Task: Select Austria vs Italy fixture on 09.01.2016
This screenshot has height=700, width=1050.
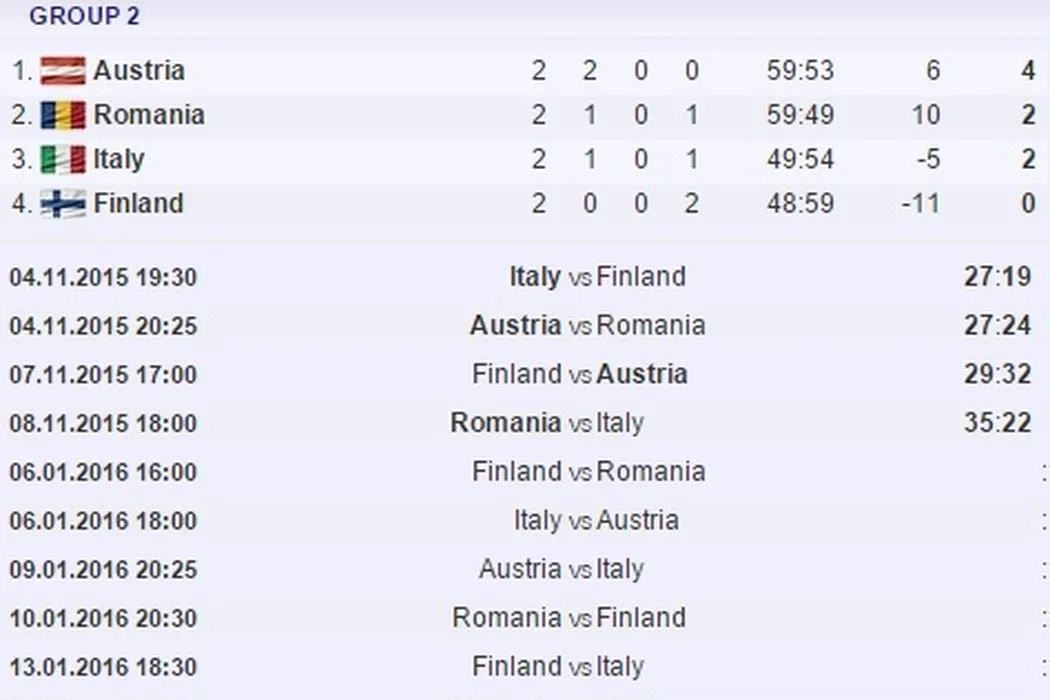Action: [560, 569]
